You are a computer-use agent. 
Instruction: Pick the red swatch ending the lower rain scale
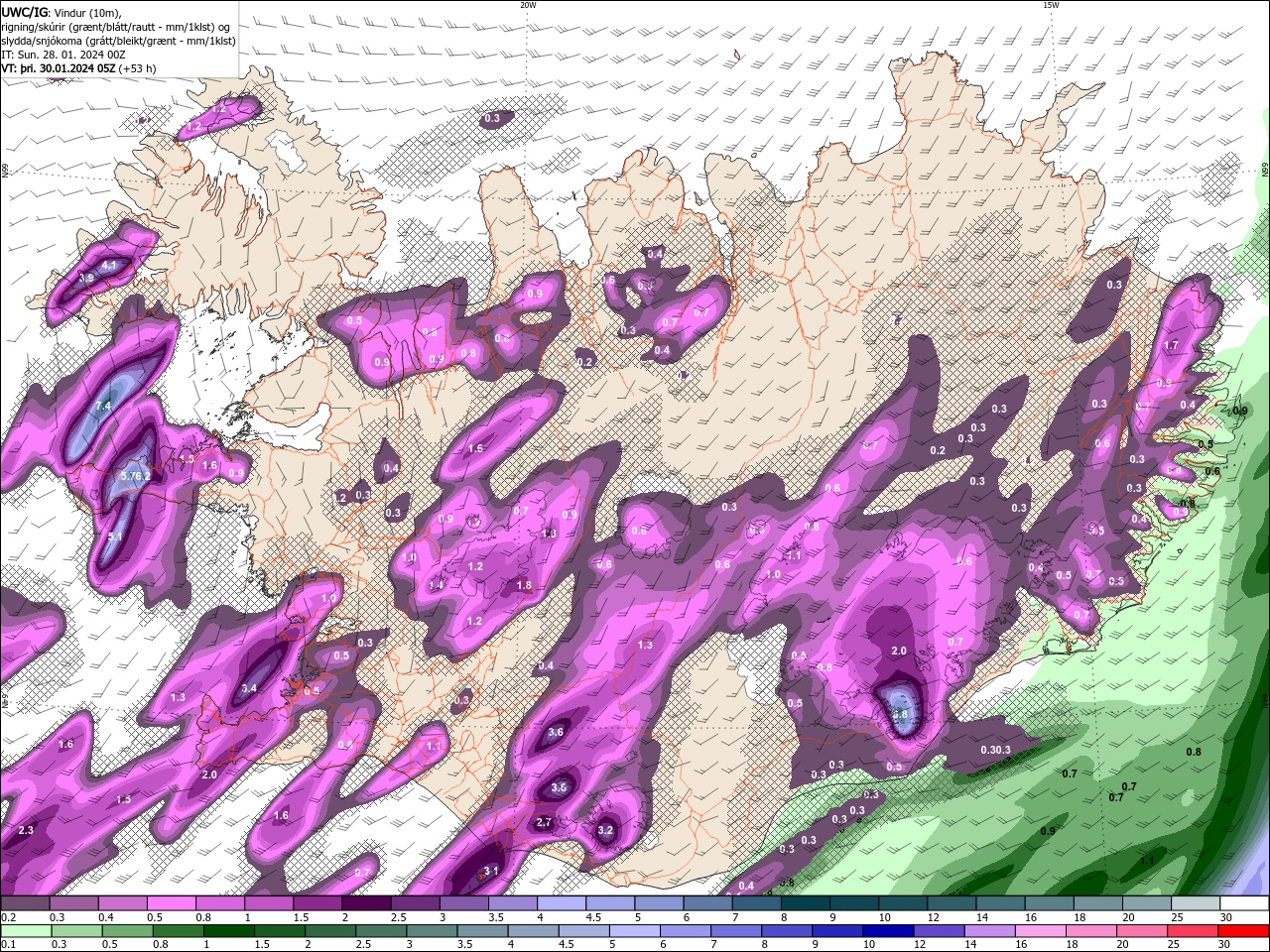click(1244, 931)
